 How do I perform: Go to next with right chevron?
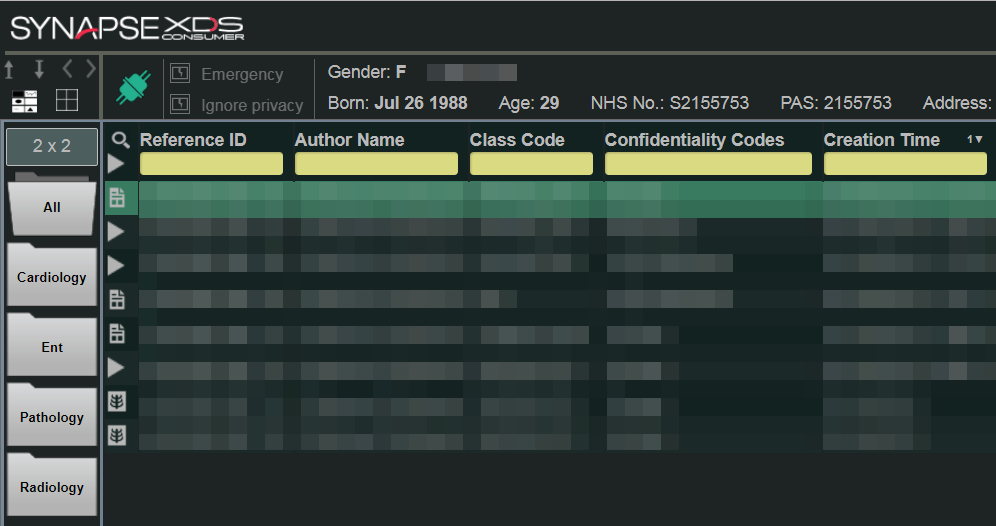pyautogui.click(x=91, y=70)
